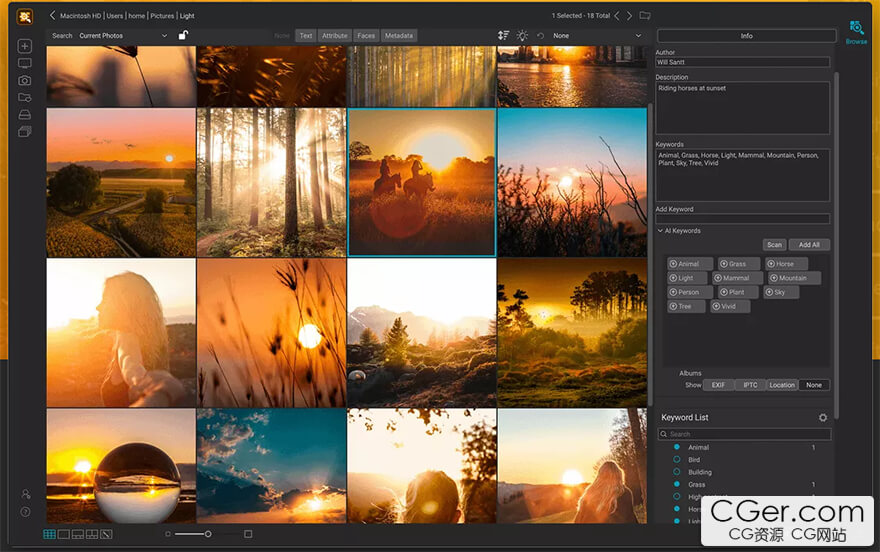Screen dimensions: 880x552
Task: Open the albums stack sidebar icon
Action: tap(25, 131)
